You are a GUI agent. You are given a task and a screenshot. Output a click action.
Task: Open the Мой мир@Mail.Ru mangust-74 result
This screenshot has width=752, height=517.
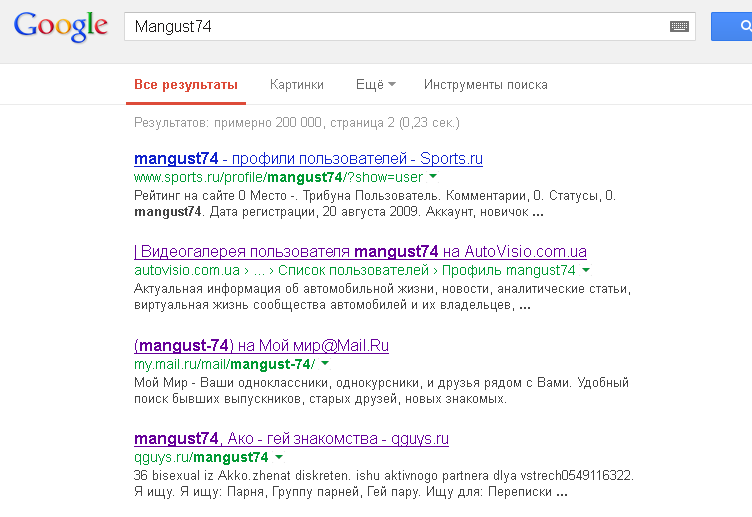[x=261, y=345]
